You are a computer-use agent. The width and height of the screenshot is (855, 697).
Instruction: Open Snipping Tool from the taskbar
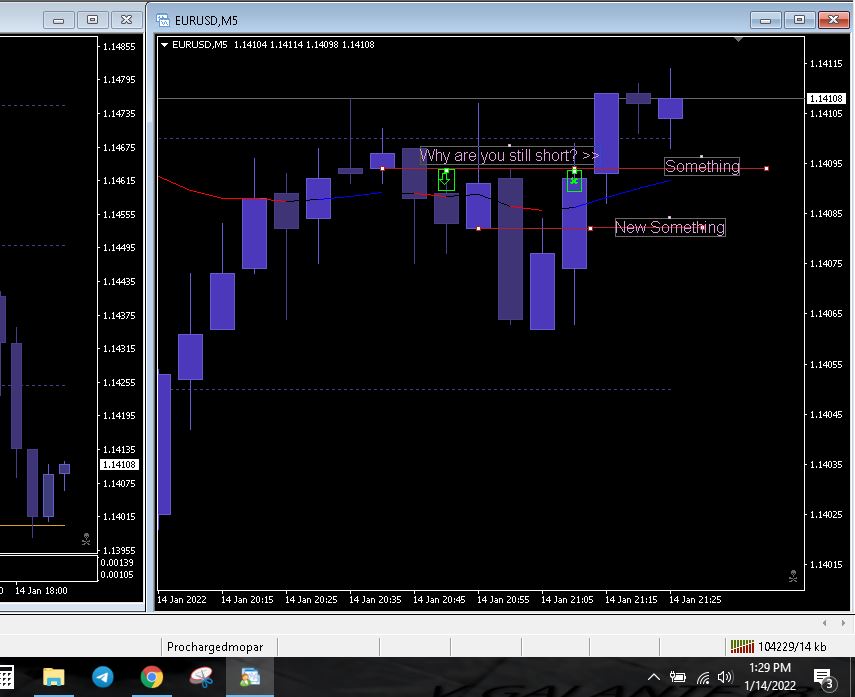tap(201, 677)
